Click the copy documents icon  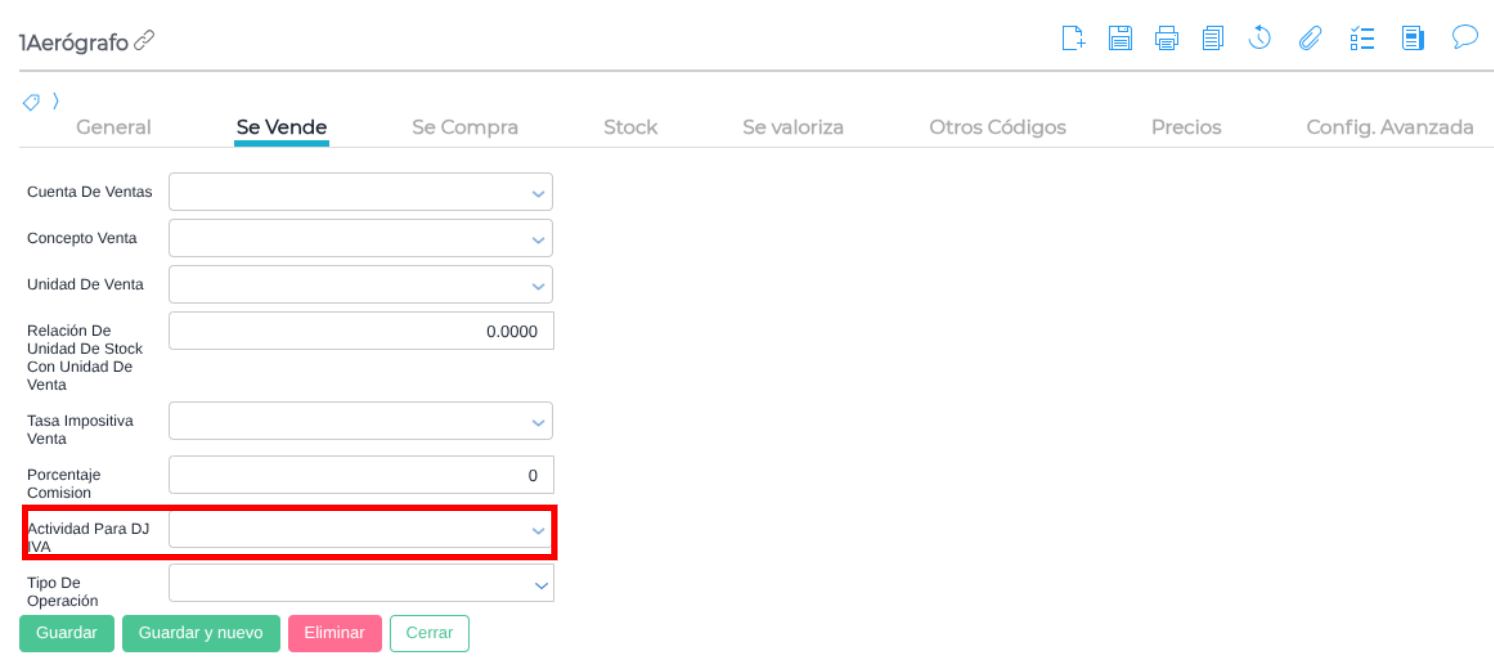pyautogui.click(x=1213, y=39)
